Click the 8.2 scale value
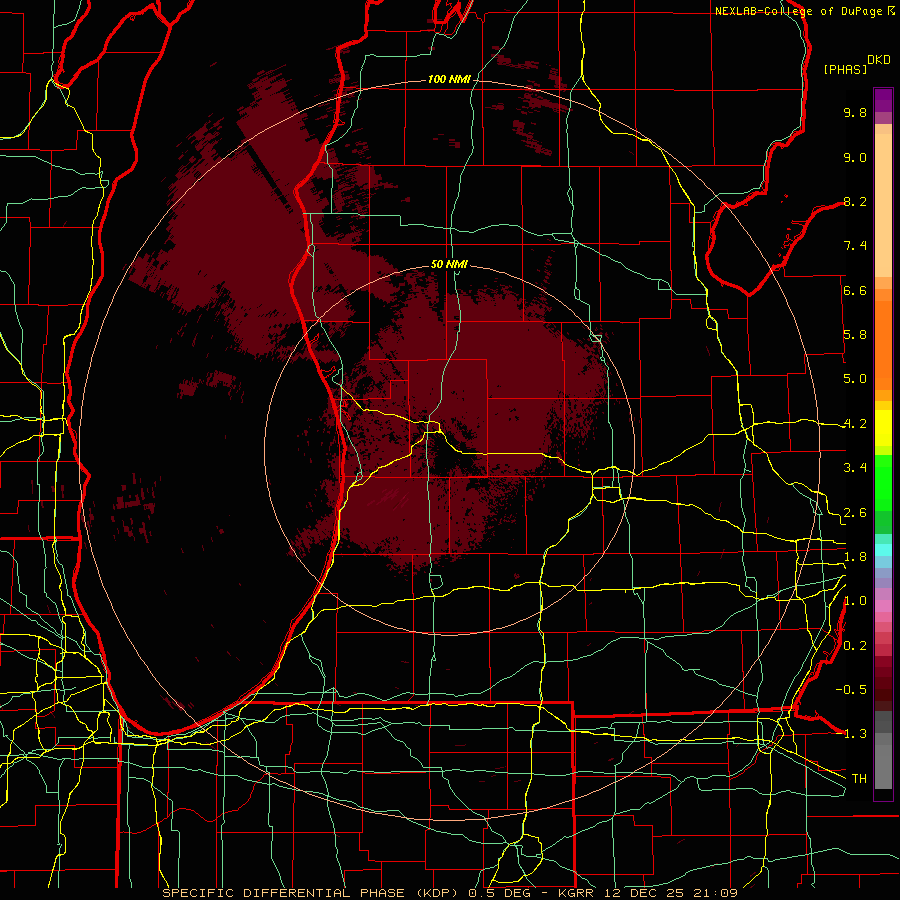The width and height of the screenshot is (900, 900). click(855, 201)
